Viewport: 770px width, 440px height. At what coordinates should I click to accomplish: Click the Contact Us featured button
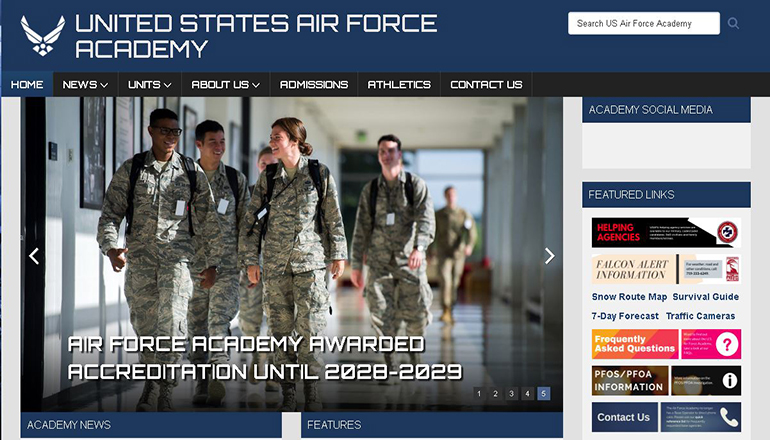pos(666,417)
